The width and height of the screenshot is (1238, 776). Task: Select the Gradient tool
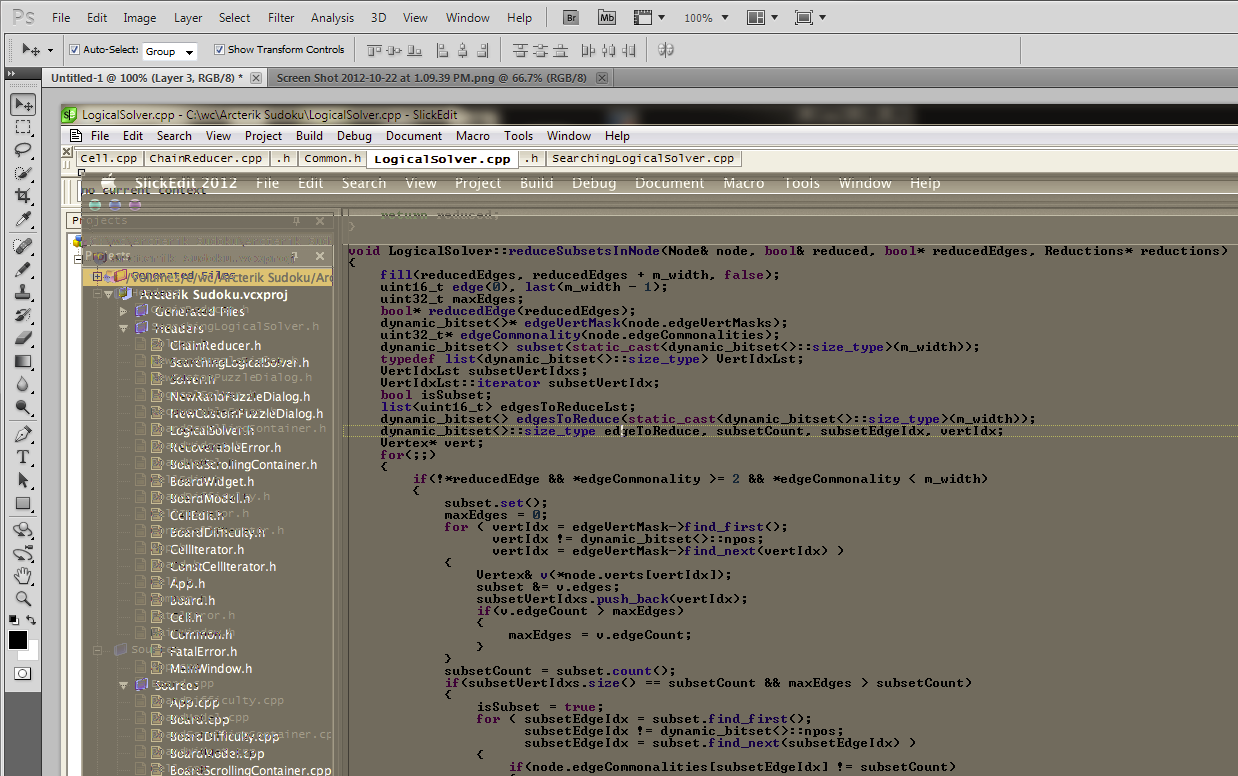pos(22,361)
